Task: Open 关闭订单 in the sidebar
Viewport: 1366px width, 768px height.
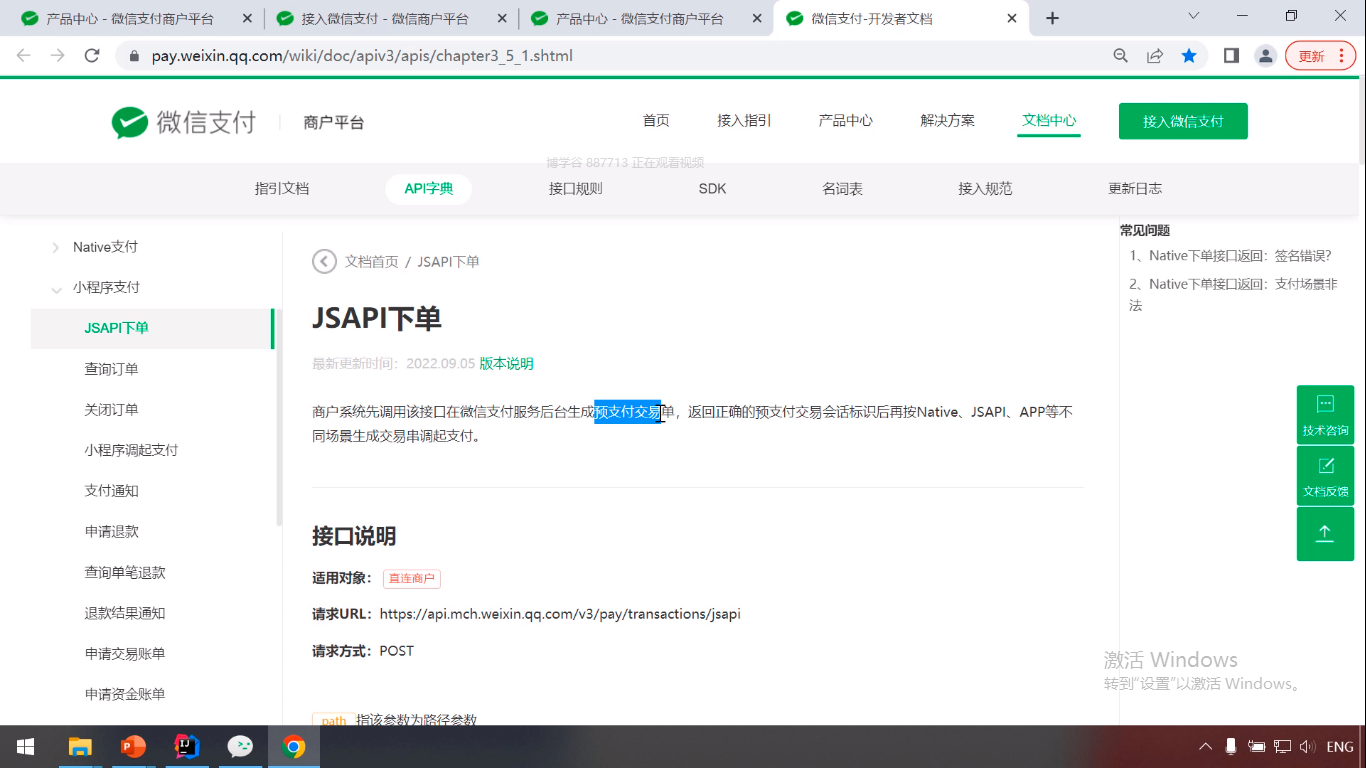Action: 112,410
